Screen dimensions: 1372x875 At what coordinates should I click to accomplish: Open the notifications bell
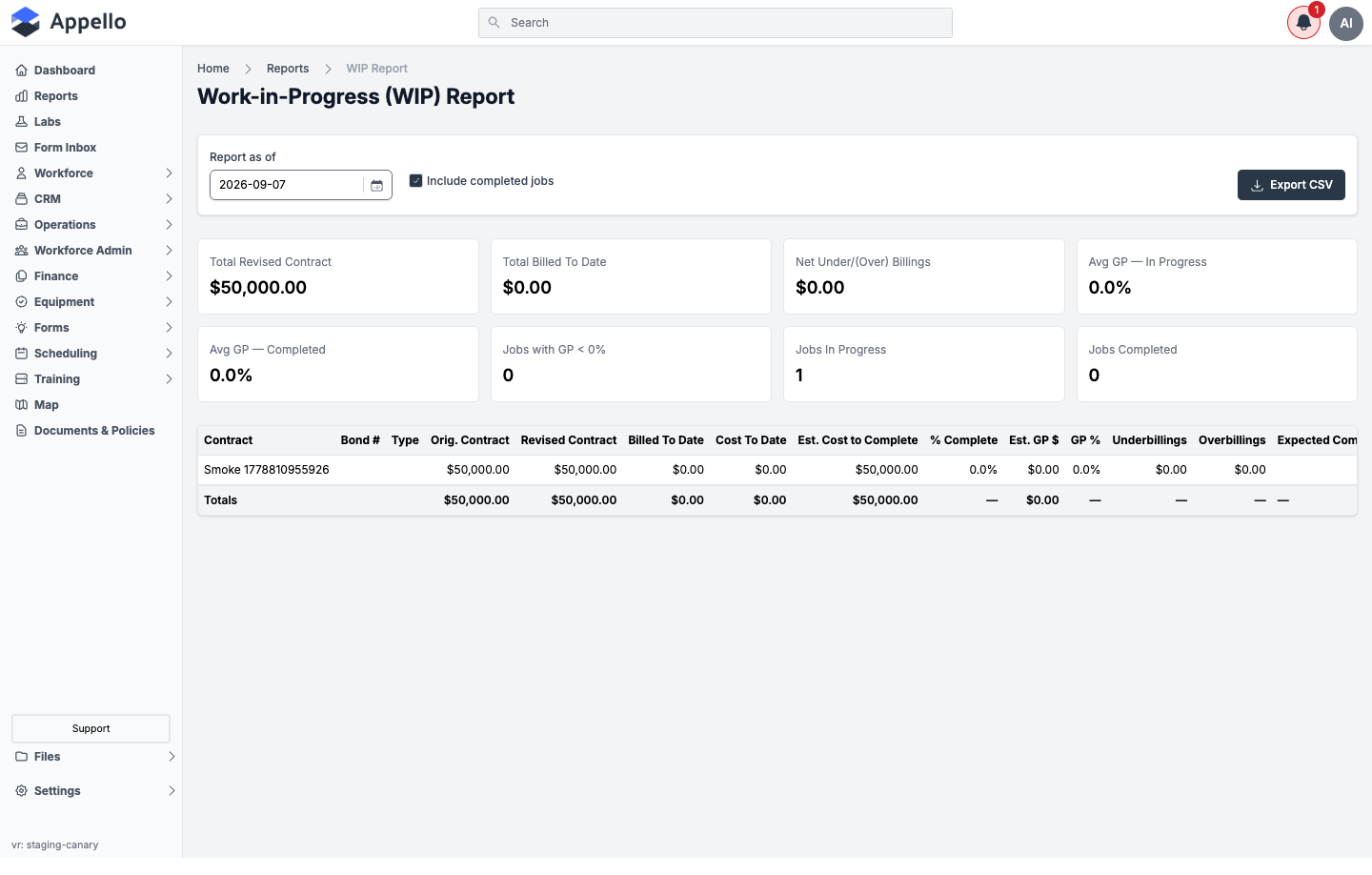tap(1303, 23)
